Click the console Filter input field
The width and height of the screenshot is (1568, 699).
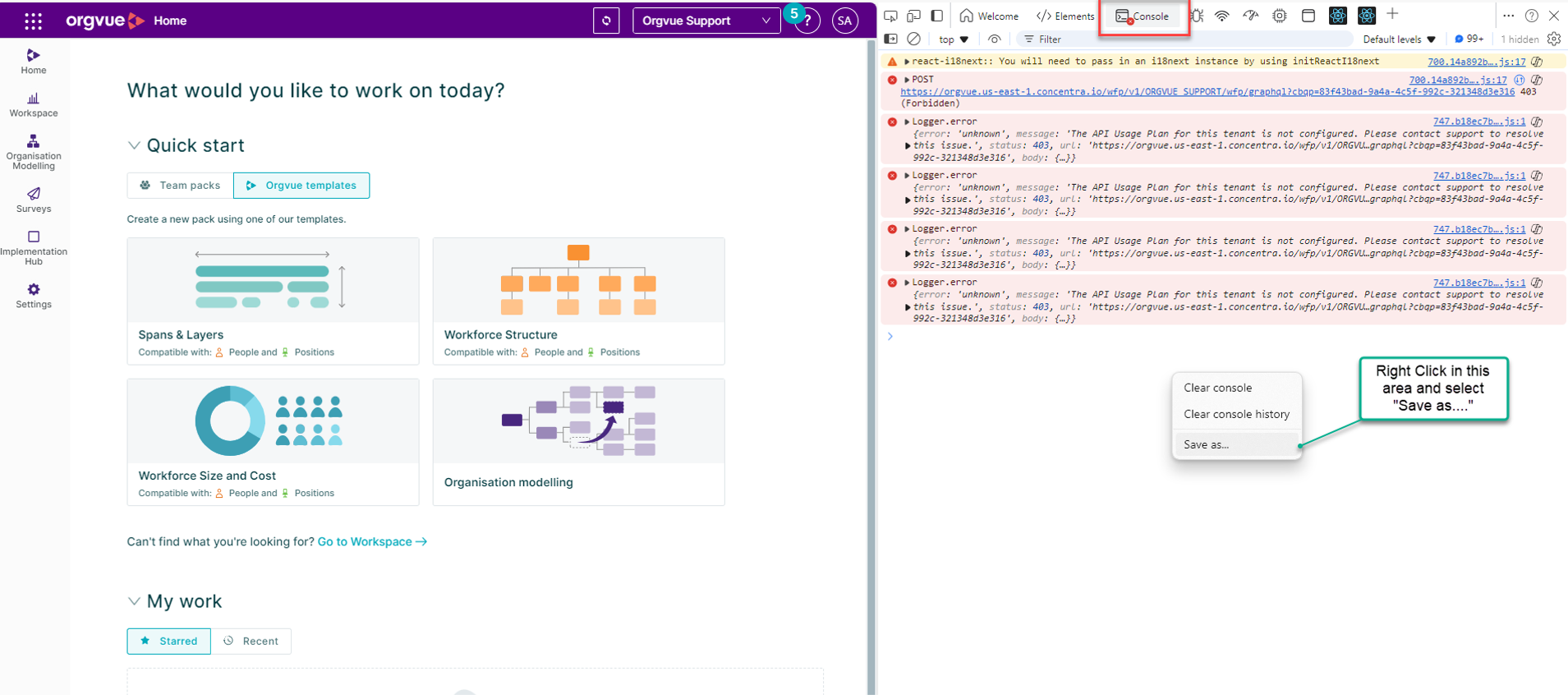pos(1183,39)
